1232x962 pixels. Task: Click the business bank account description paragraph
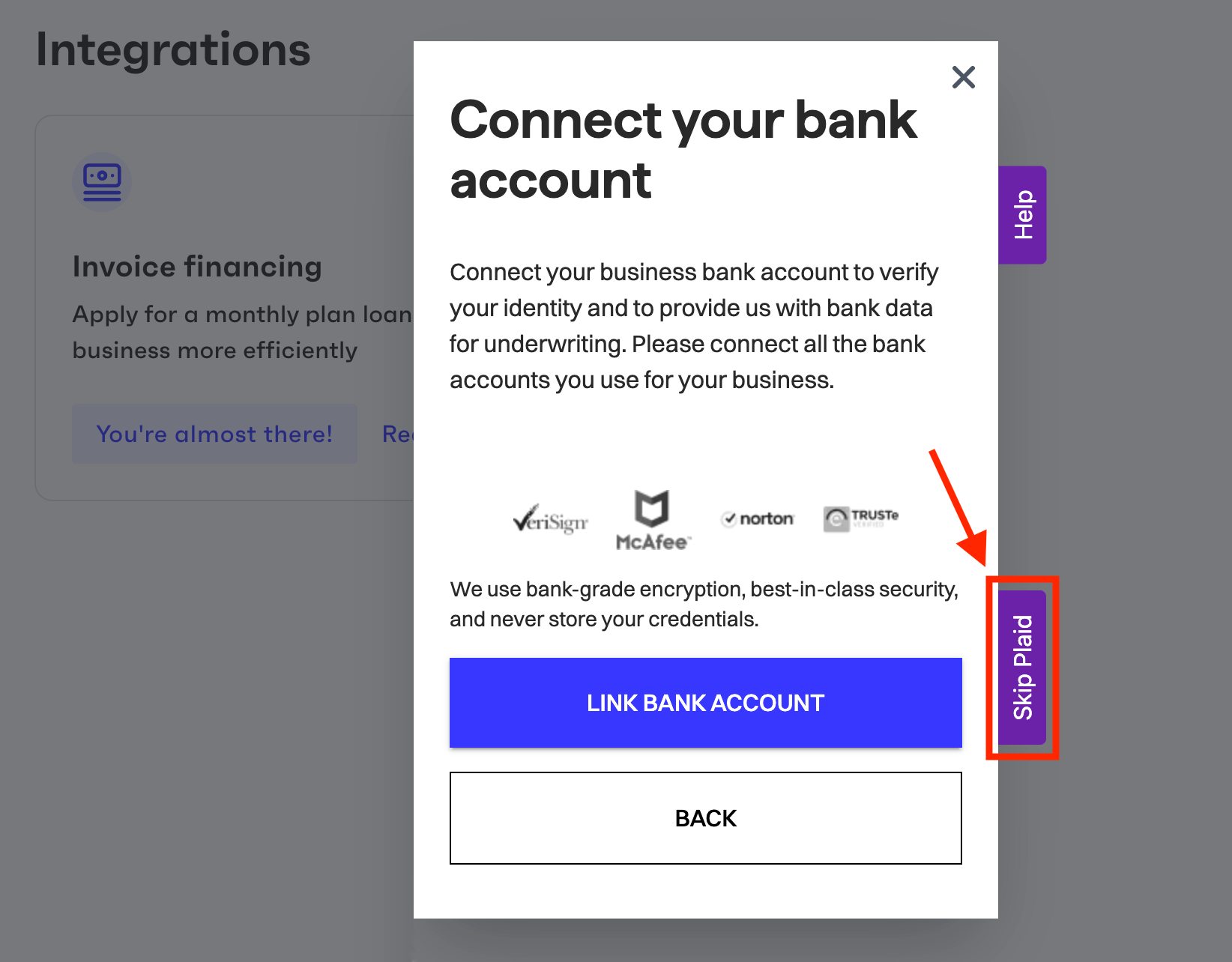click(x=694, y=326)
